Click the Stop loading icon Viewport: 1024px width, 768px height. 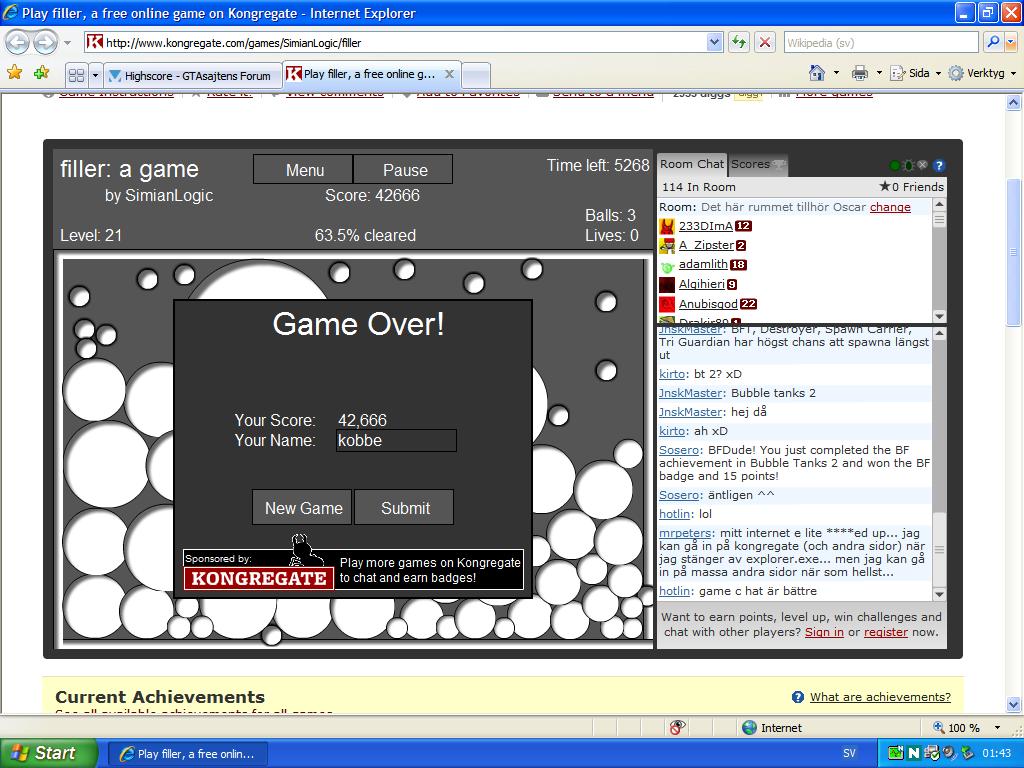[765, 42]
